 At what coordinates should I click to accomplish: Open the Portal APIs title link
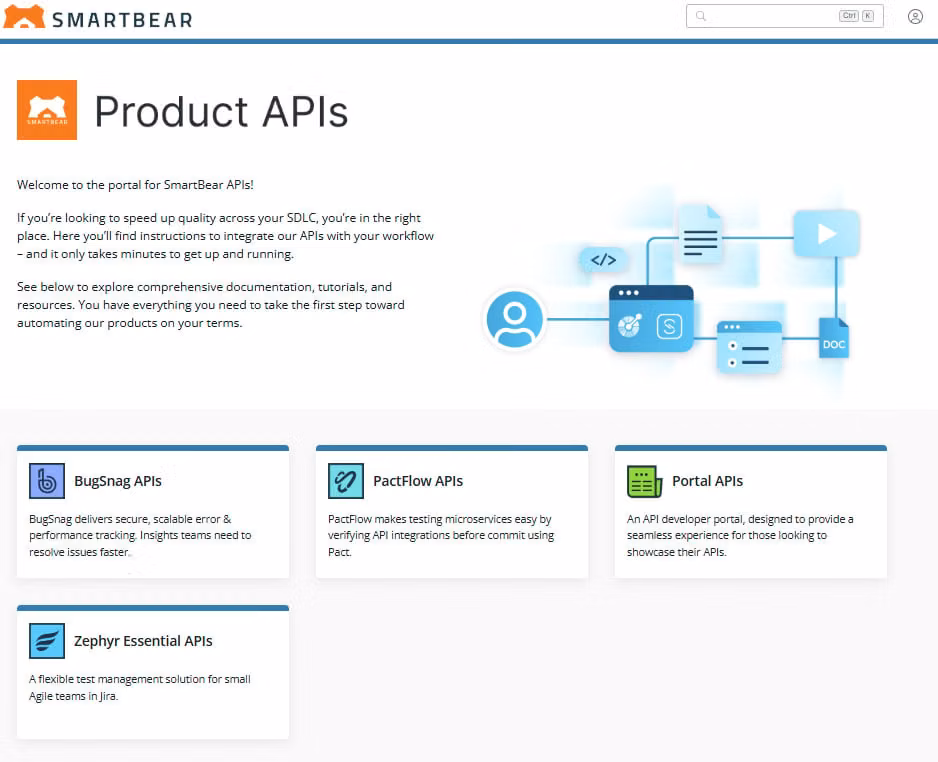point(707,481)
